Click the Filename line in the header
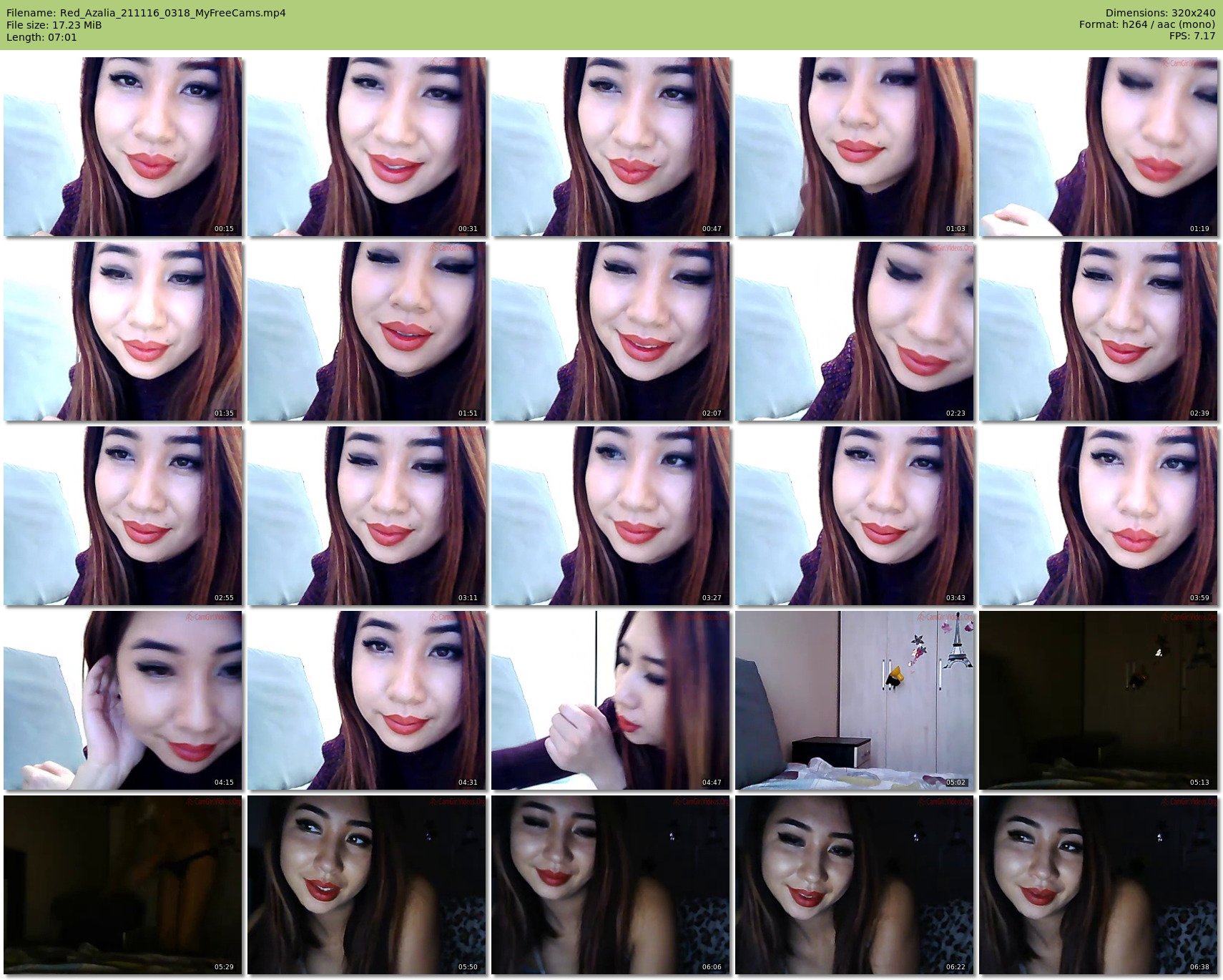Viewport: 1223px width, 980px height. click(x=146, y=13)
